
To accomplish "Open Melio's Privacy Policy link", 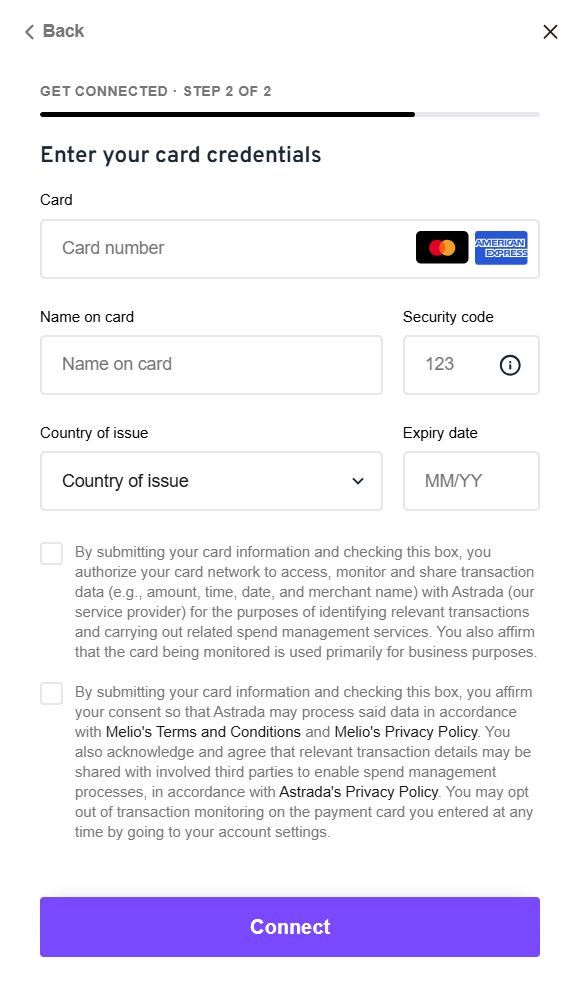I will [x=406, y=732].
